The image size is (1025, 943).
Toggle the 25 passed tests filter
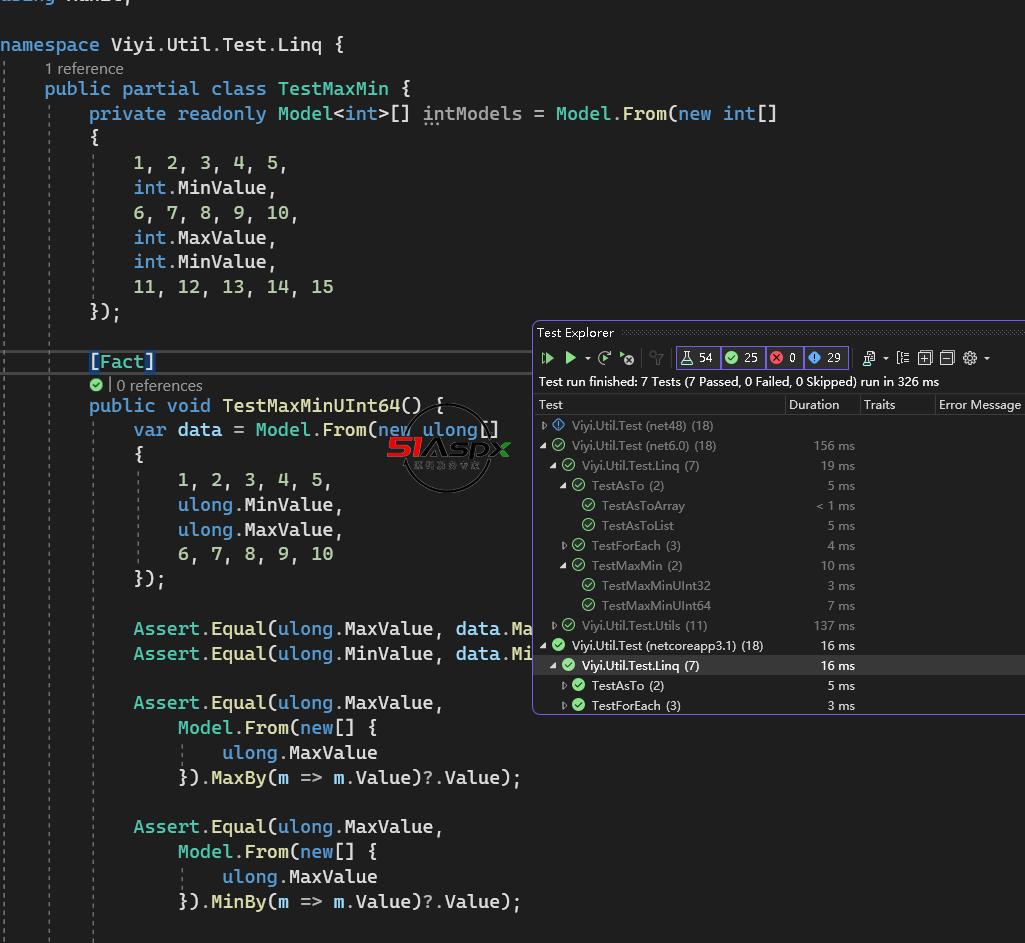pos(743,358)
